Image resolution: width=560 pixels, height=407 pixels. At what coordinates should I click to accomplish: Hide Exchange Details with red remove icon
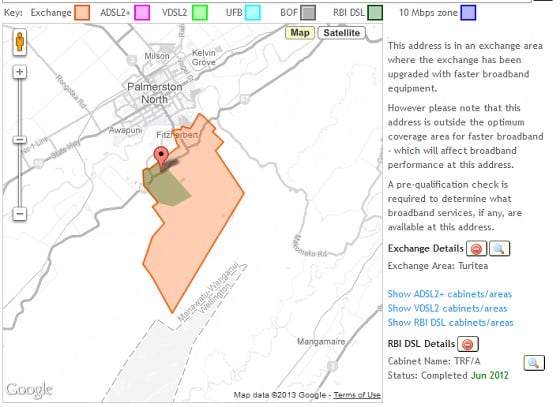click(476, 249)
